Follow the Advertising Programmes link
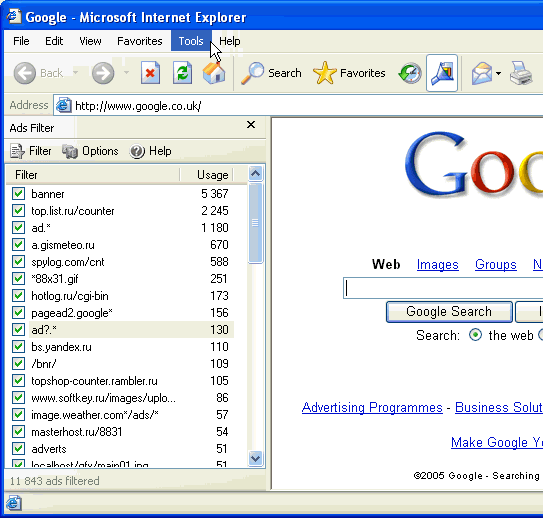 [372, 408]
